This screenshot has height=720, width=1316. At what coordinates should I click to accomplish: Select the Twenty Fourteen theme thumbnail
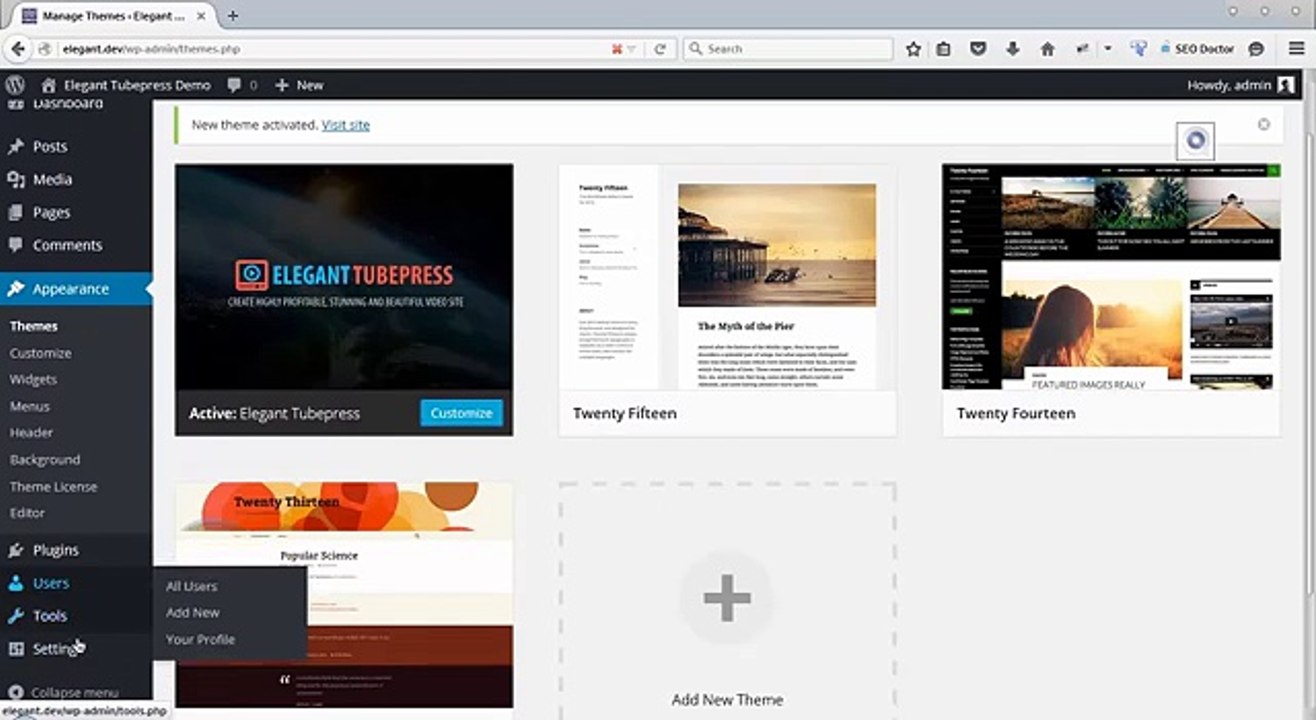pyautogui.click(x=1111, y=277)
